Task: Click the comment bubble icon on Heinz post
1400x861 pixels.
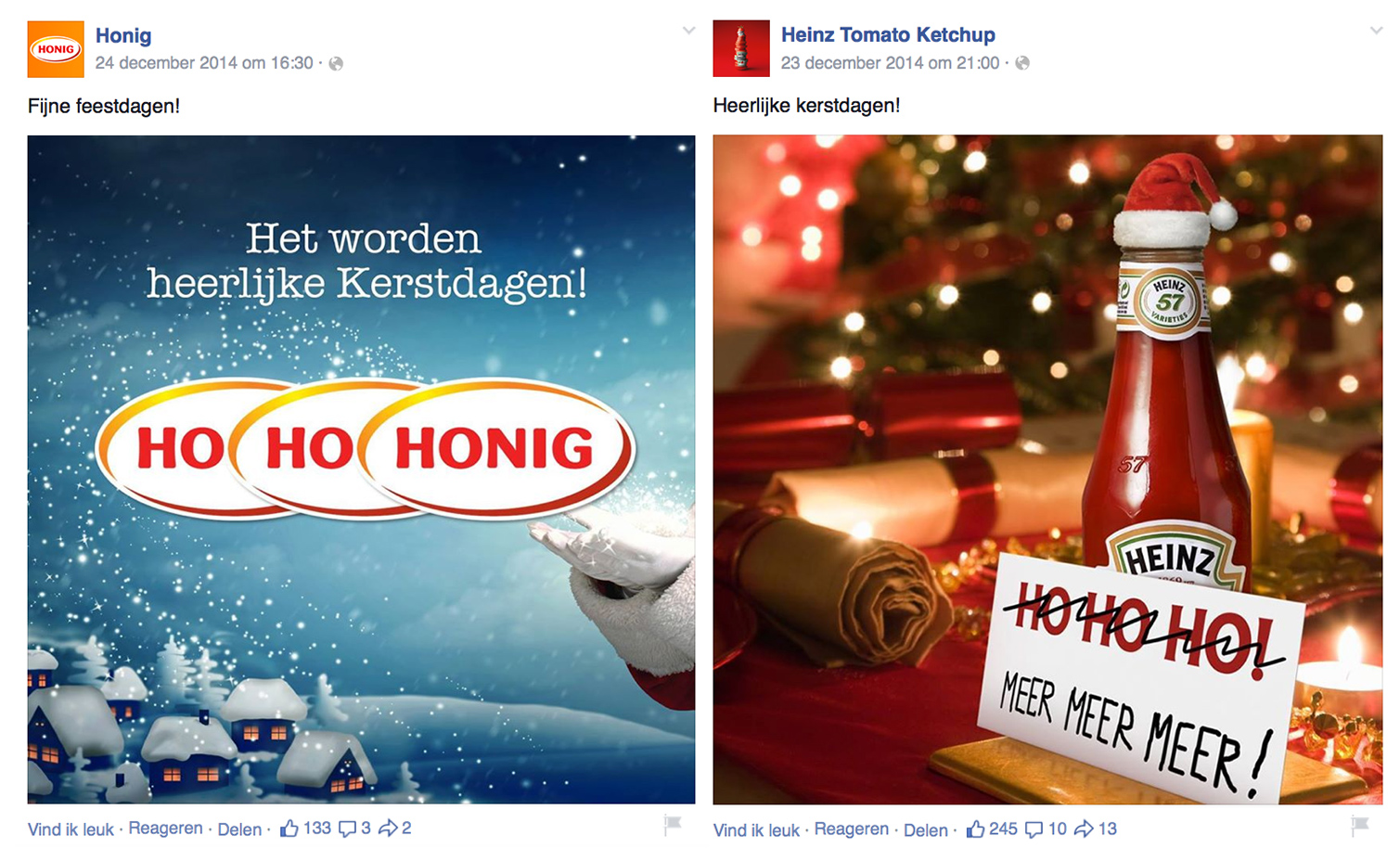Action: point(1034,829)
